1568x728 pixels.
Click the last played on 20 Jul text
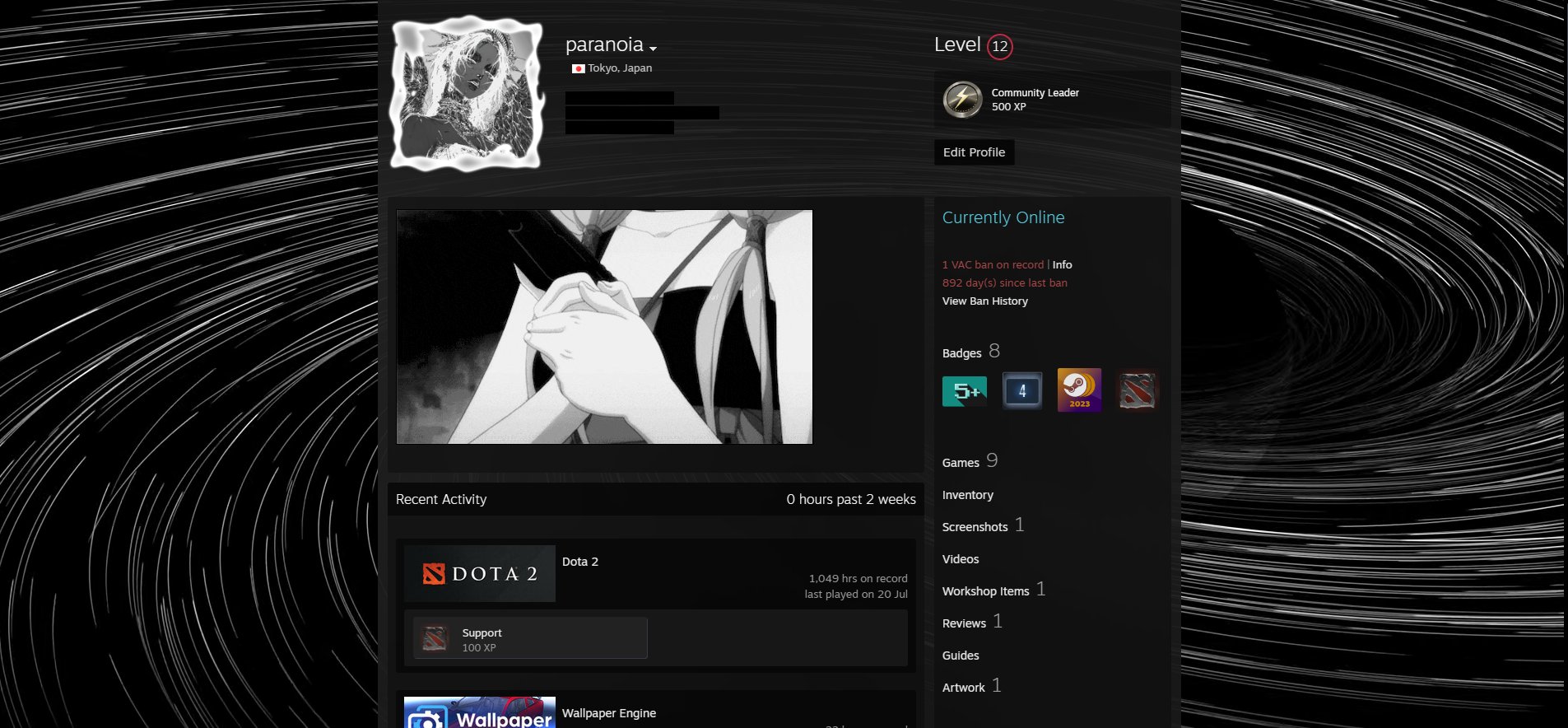pyautogui.click(x=856, y=595)
